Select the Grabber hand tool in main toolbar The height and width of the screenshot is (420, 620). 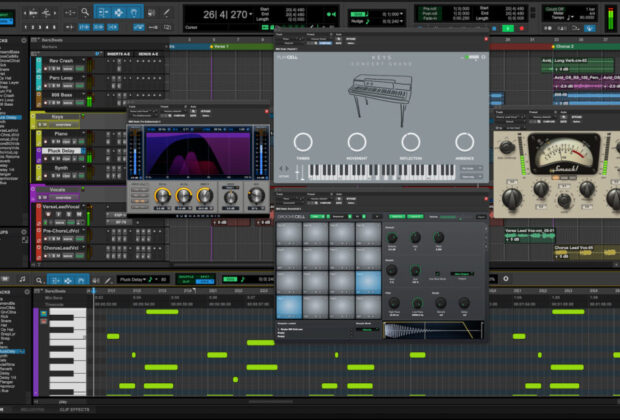click(x=134, y=13)
